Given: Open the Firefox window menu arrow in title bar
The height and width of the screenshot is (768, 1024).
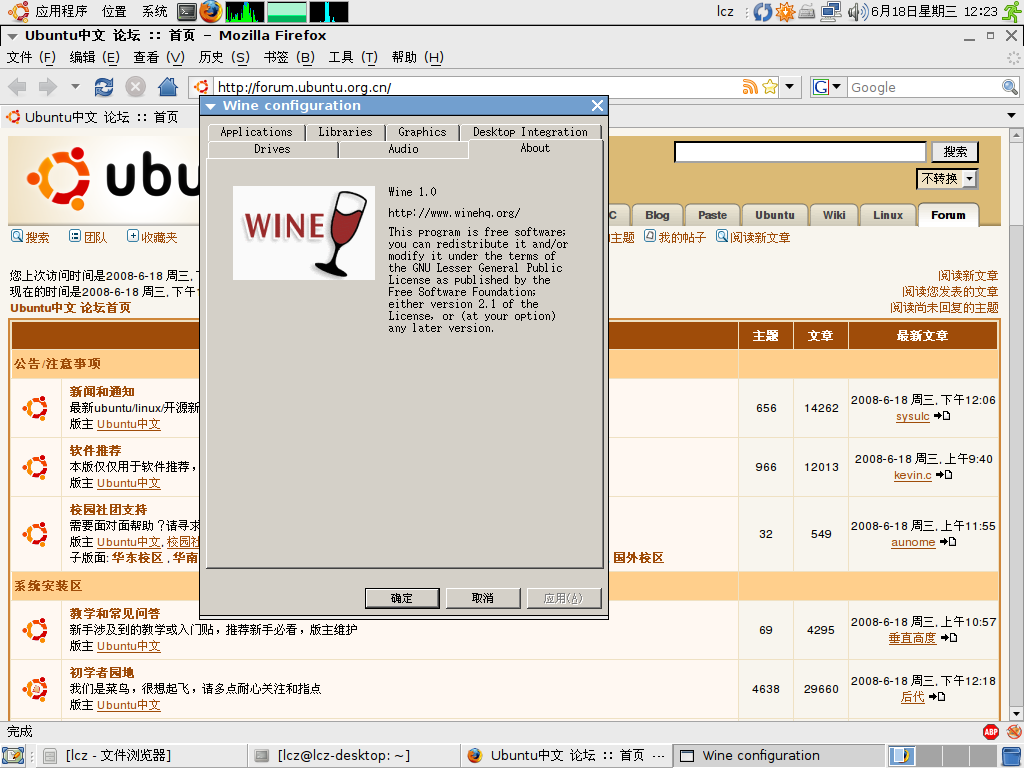Looking at the screenshot, I should [x=12, y=36].
